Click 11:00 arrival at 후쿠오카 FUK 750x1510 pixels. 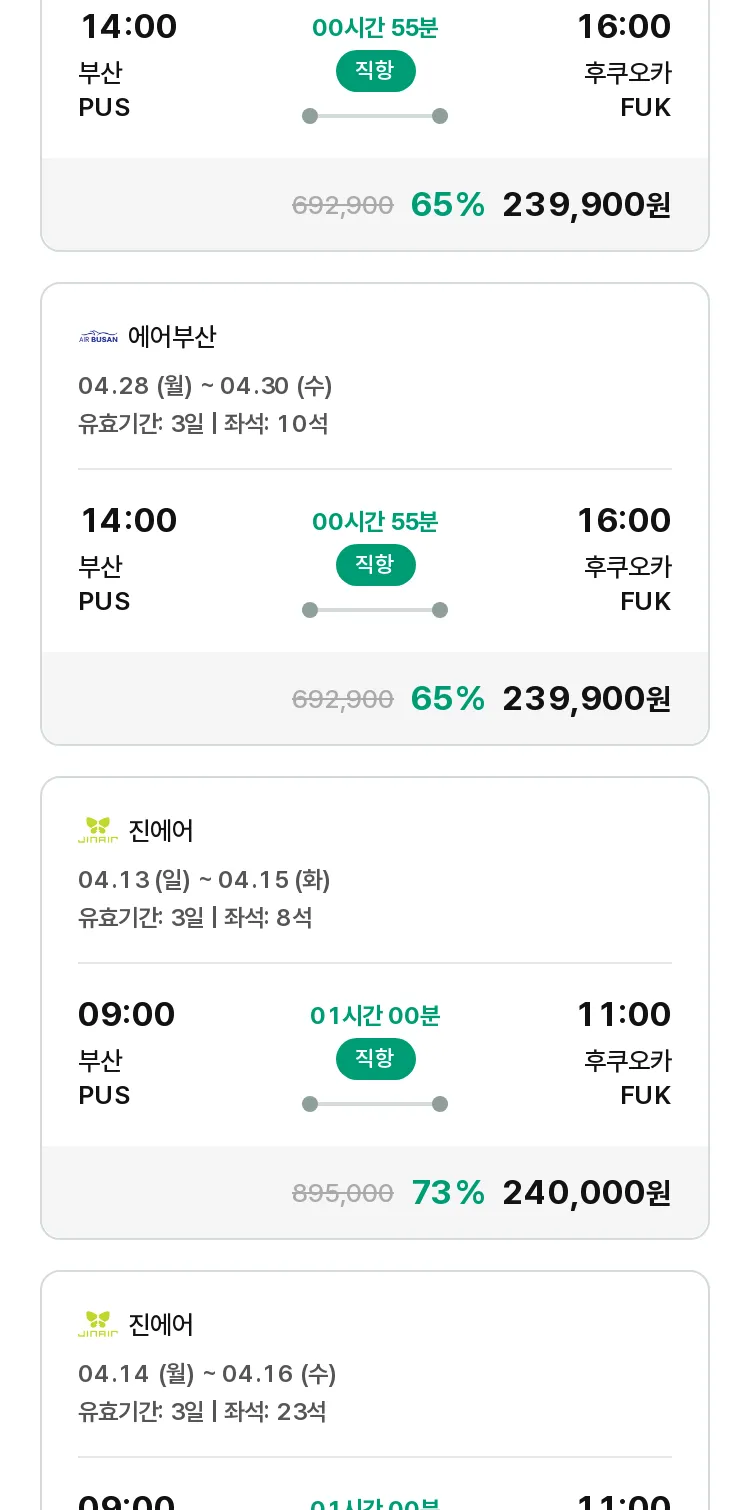(623, 1014)
